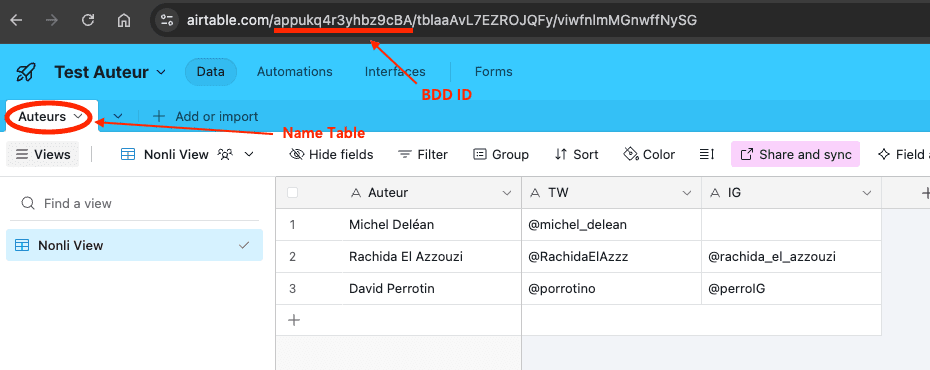
Task: Open the Filter options
Action: 423,155
